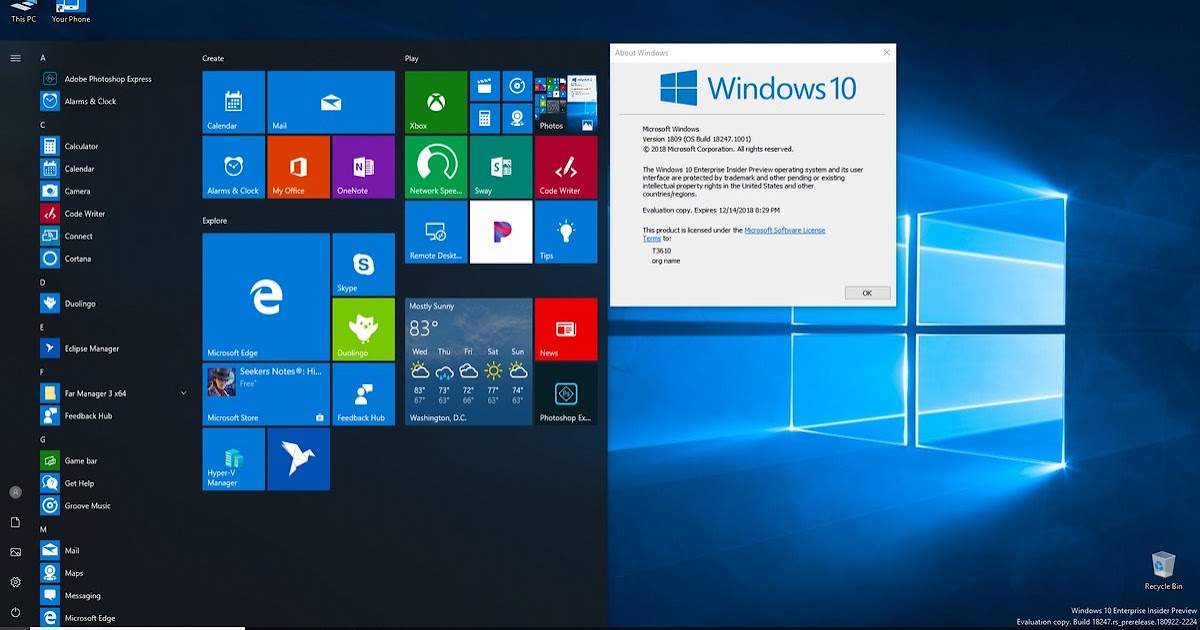The height and width of the screenshot is (630, 1200).
Task: Launch the Duolingo owl tile
Action: (x=362, y=330)
